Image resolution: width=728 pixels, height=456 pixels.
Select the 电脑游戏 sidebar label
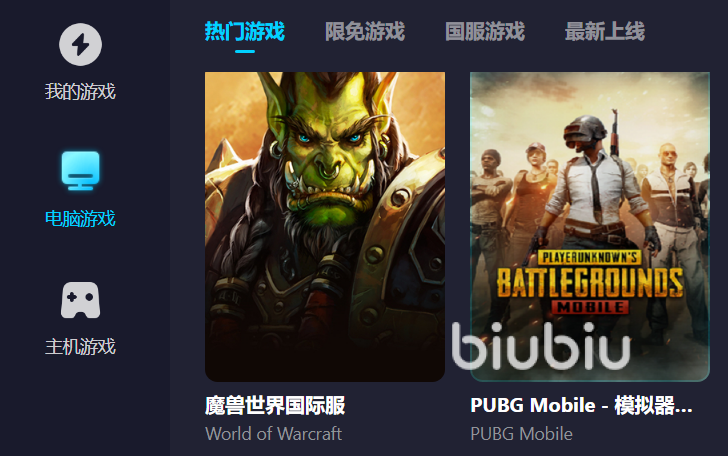pos(80,219)
